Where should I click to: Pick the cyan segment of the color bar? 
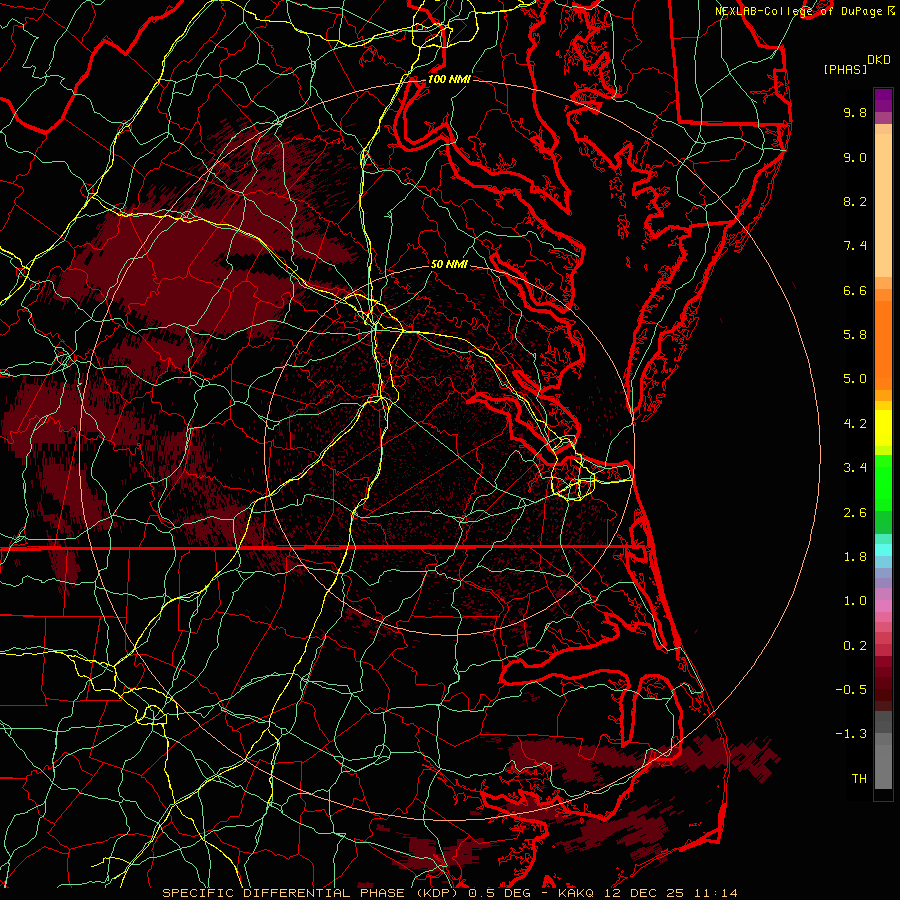pos(883,550)
